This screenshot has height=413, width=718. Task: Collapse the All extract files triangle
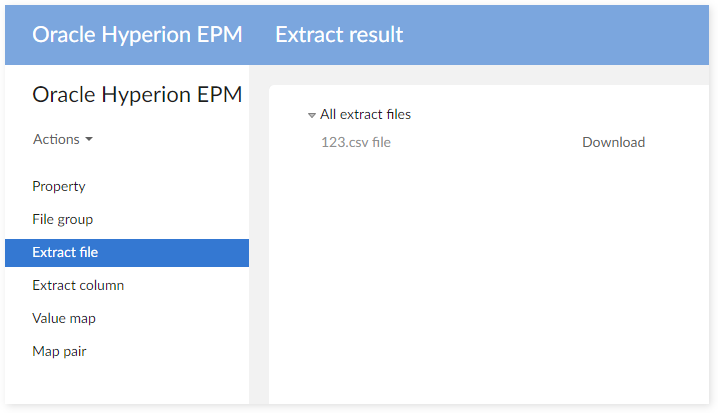(312, 115)
